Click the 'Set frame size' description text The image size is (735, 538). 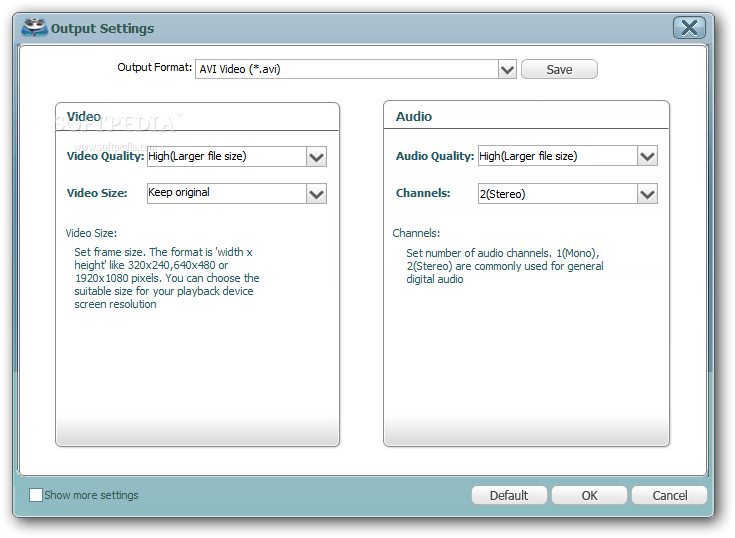(167, 278)
